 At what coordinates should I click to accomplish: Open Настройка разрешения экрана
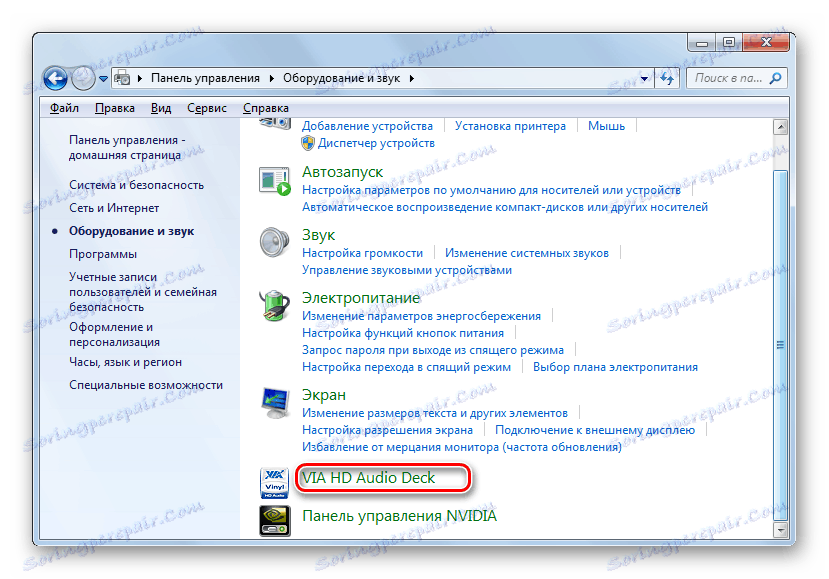point(387,429)
